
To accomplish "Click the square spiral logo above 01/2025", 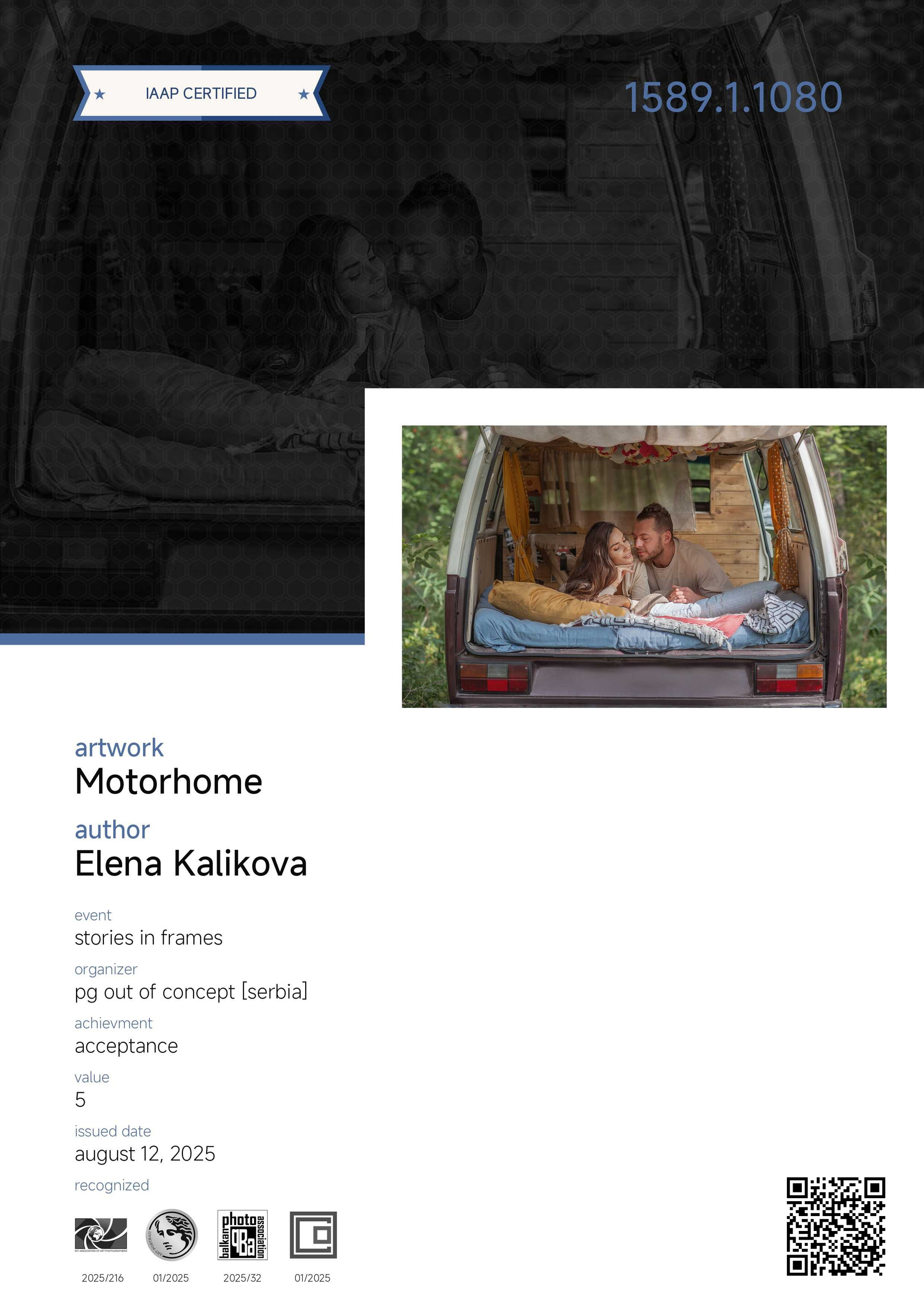I will click(313, 1235).
